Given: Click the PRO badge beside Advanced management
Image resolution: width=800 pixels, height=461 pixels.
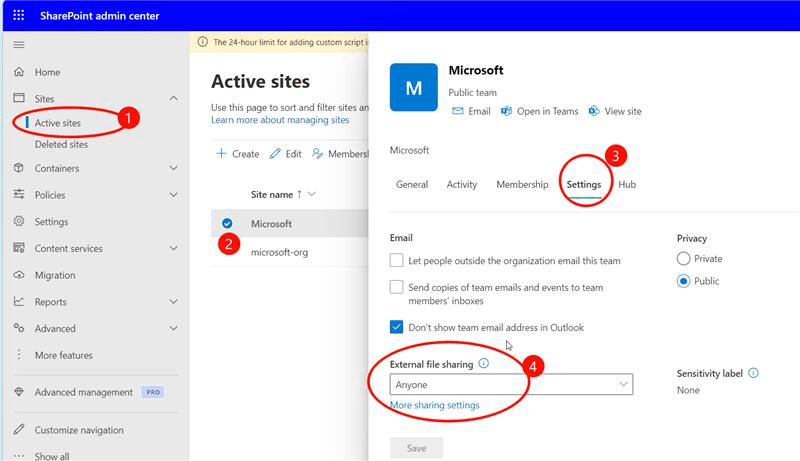Looking at the screenshot, I should pos(153,392).
